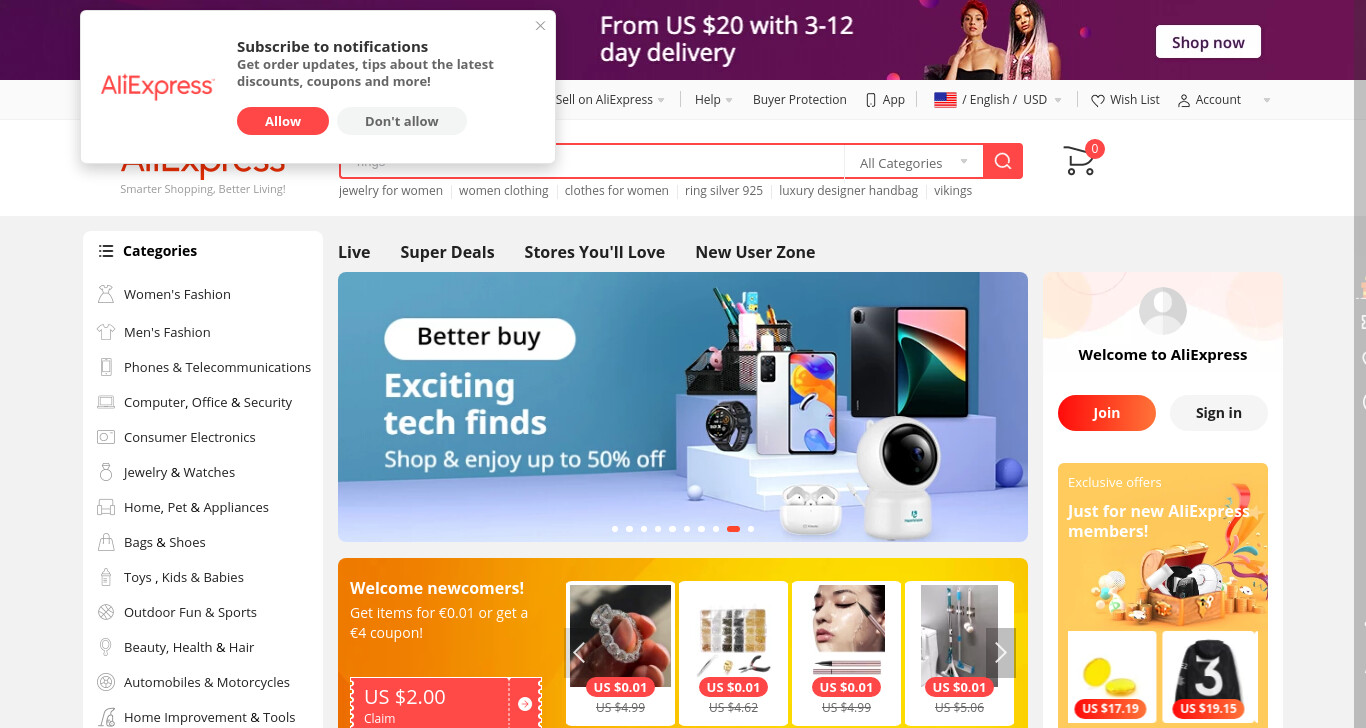Click the Wish List heart icon
Screen dimensions: 1366x728
click(x=1097, y=100)
